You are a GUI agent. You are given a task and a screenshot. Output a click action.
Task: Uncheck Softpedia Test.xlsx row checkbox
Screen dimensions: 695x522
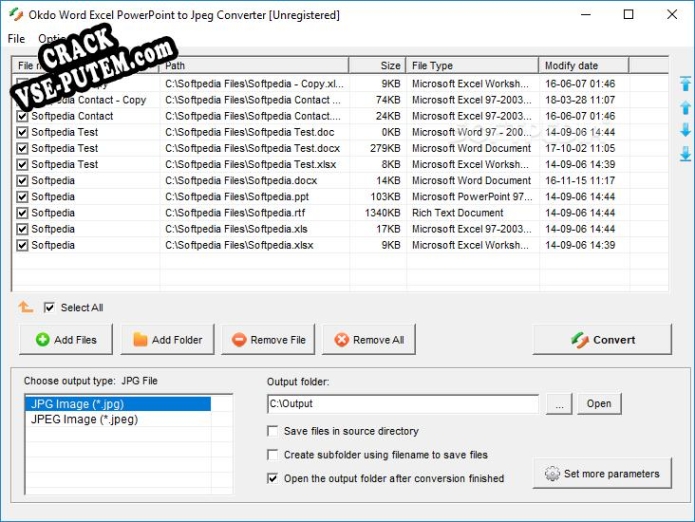pos(22,164)
